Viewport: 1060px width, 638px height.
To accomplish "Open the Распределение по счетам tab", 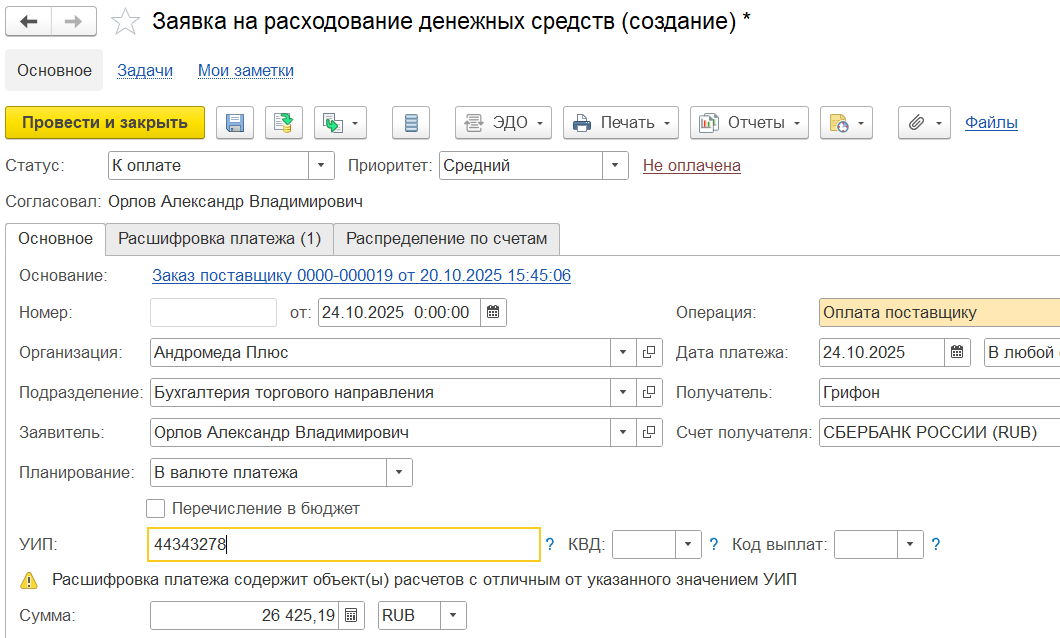I will (447, 239).
